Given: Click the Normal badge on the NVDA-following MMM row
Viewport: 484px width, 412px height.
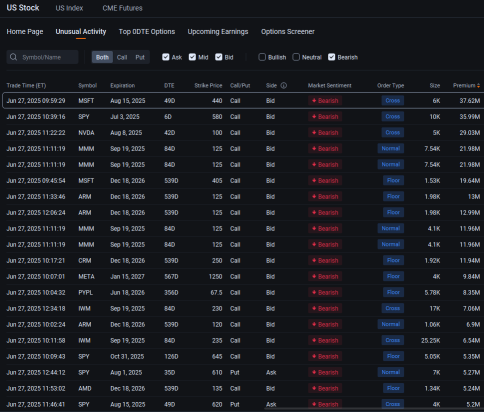Looking at the screenshot, I should point(391,149).
